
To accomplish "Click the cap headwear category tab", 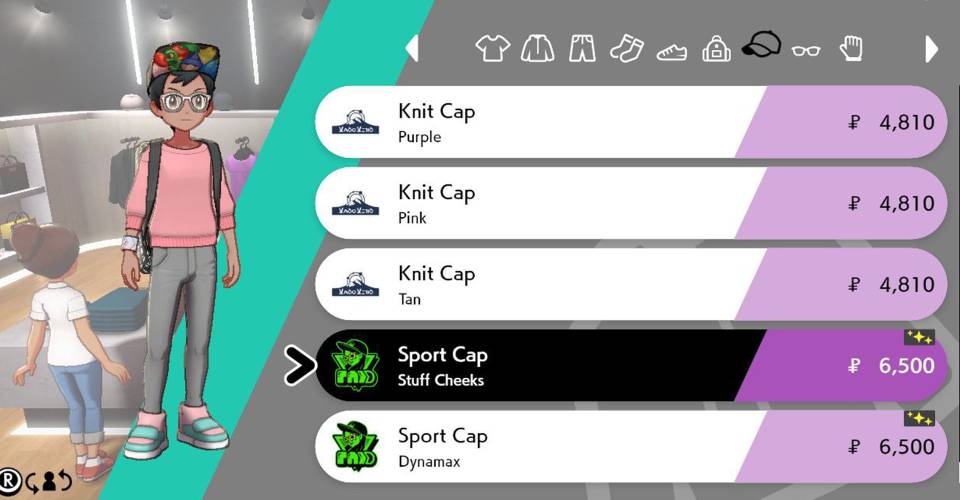I will pos(761,44).
